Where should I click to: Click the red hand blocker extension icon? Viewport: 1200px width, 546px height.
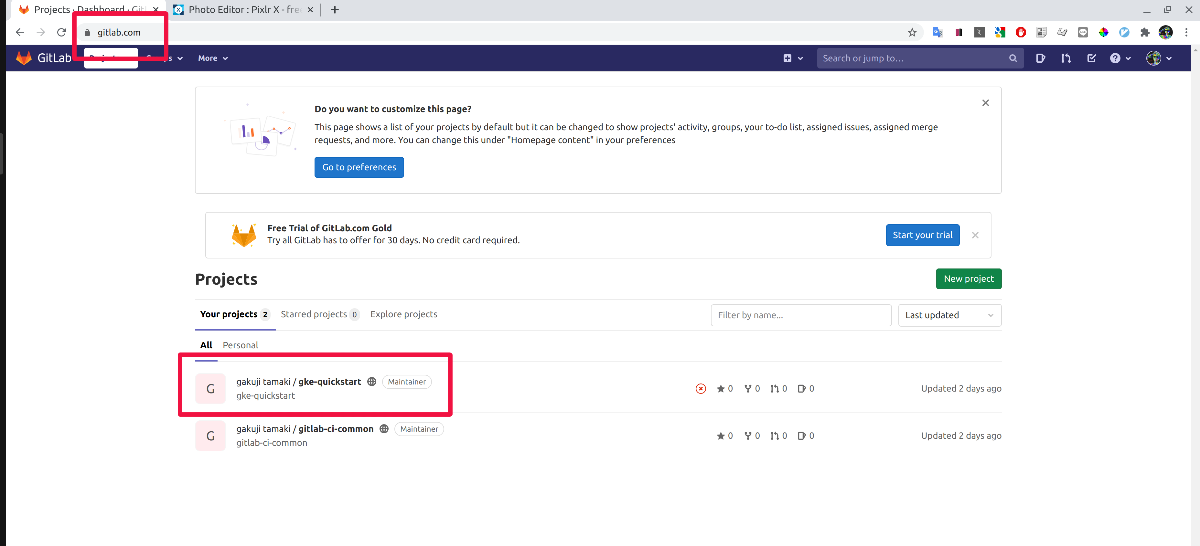(x=1021, y=32)
